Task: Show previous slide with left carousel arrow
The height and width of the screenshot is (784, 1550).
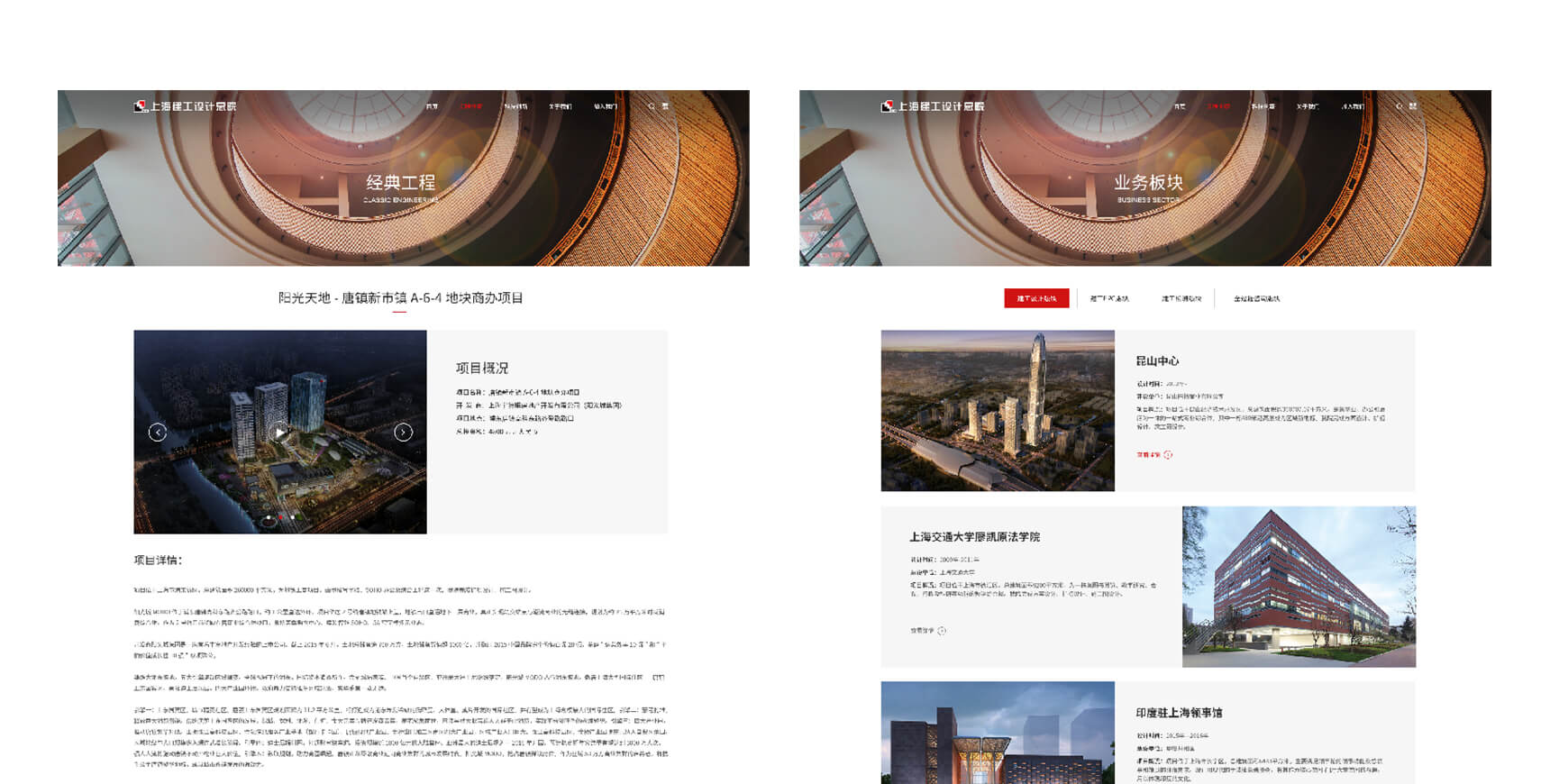Action: (158, 433)
